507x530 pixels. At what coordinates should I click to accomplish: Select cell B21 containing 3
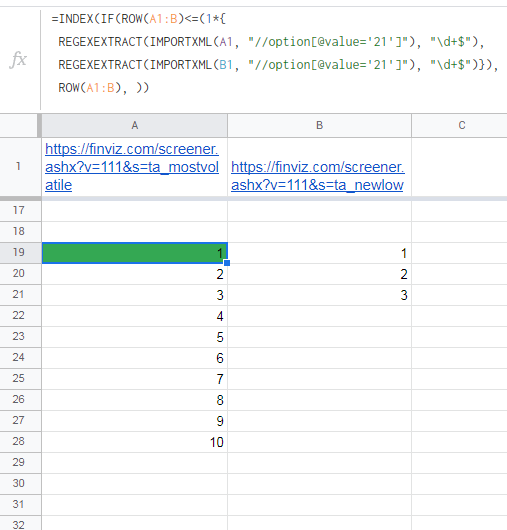(319, 295)
